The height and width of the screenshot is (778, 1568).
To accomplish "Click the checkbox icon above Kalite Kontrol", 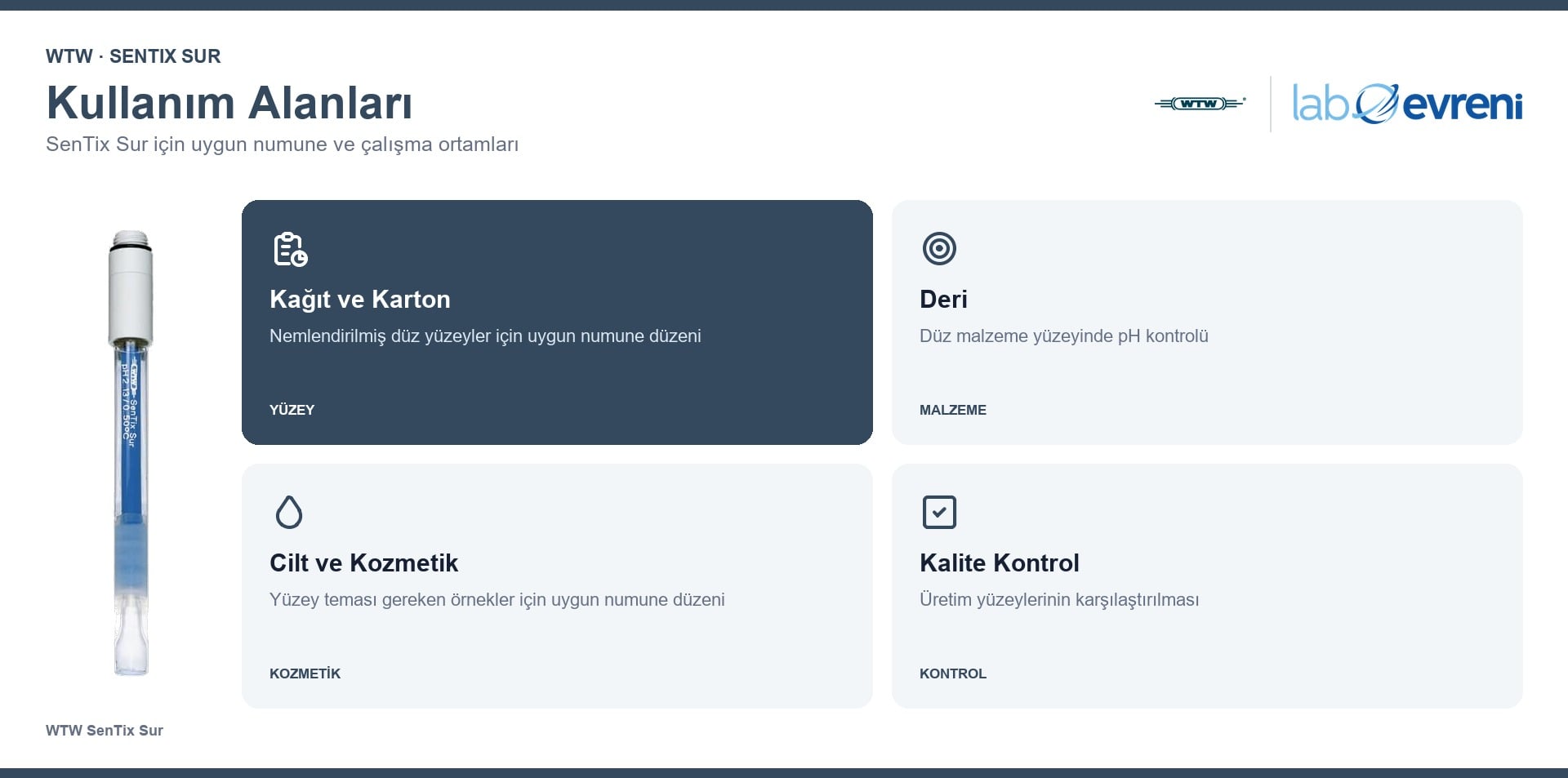I will point(939,512).
